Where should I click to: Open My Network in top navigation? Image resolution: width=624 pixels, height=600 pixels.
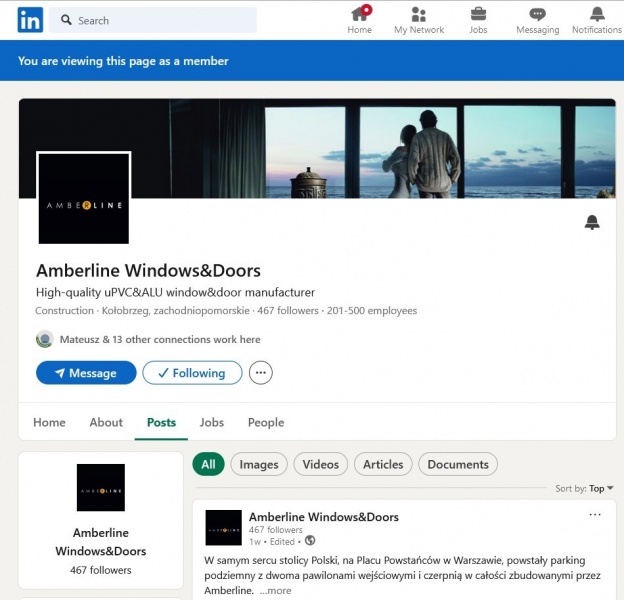pos(419,20)
